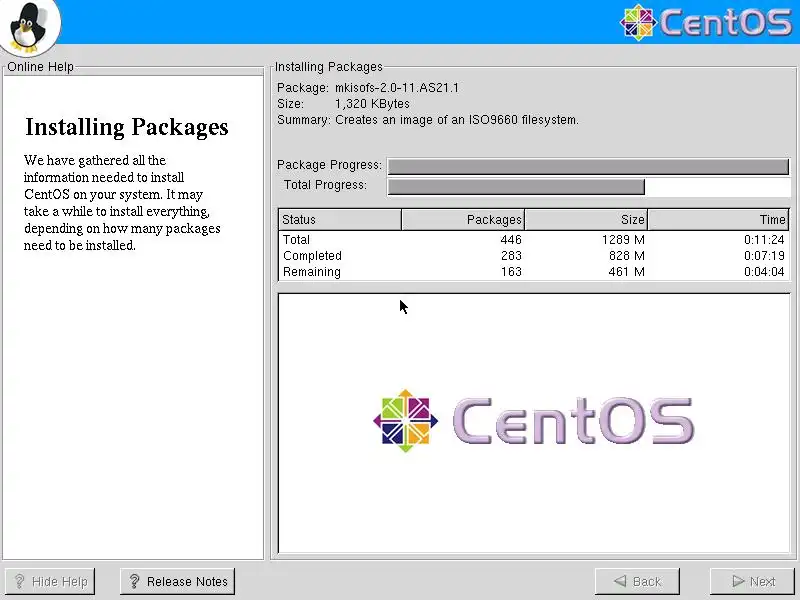Select the Size column header

[586, 219]
